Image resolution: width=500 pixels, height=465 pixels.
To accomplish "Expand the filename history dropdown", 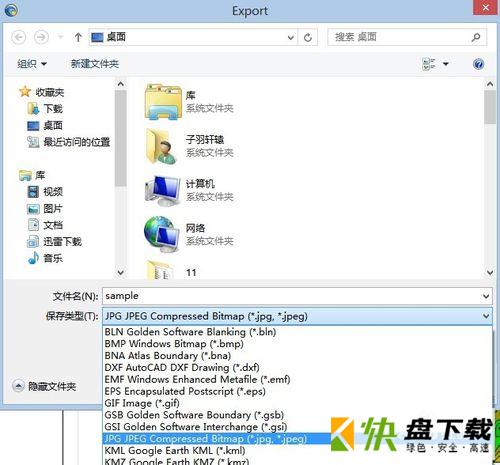I will pyautogui.click(x=486, y=296).
